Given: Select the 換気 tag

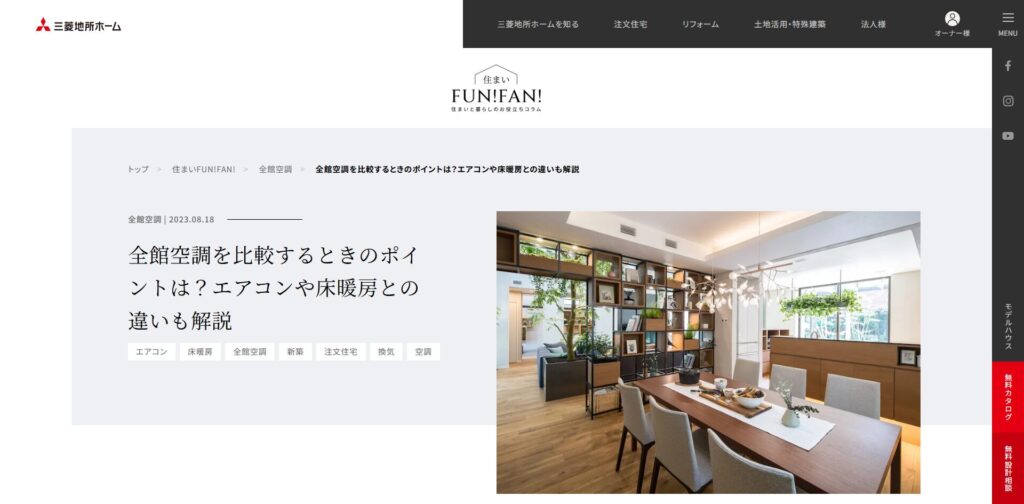Looking at the screenshot, I should 386,352.
